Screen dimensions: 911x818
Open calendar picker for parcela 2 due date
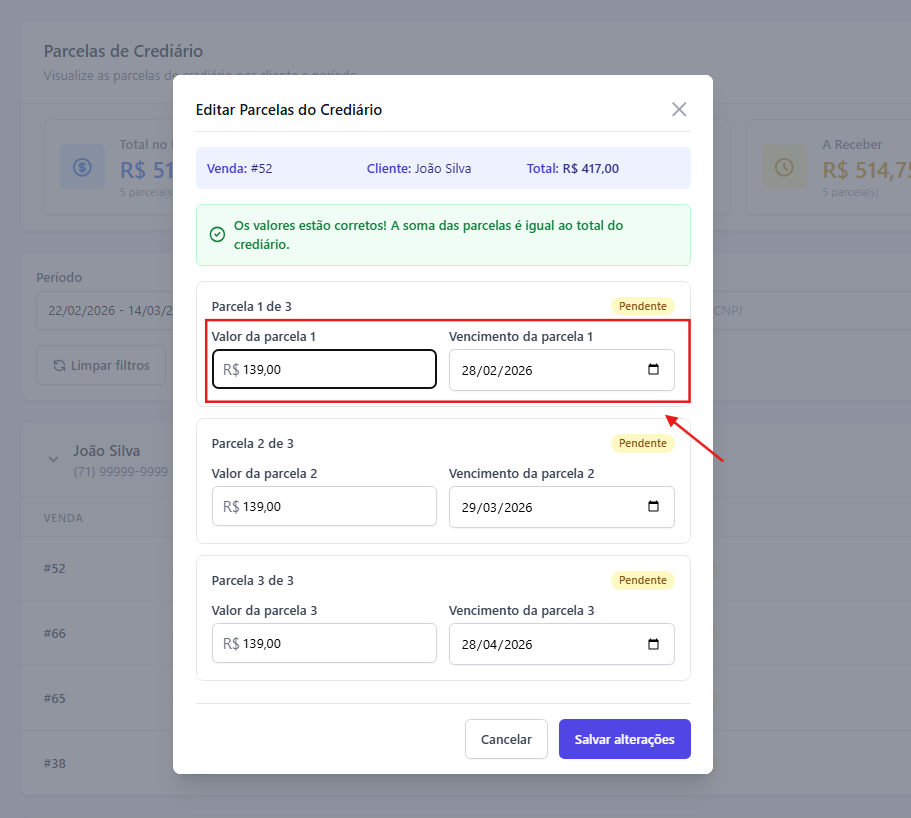654,506
